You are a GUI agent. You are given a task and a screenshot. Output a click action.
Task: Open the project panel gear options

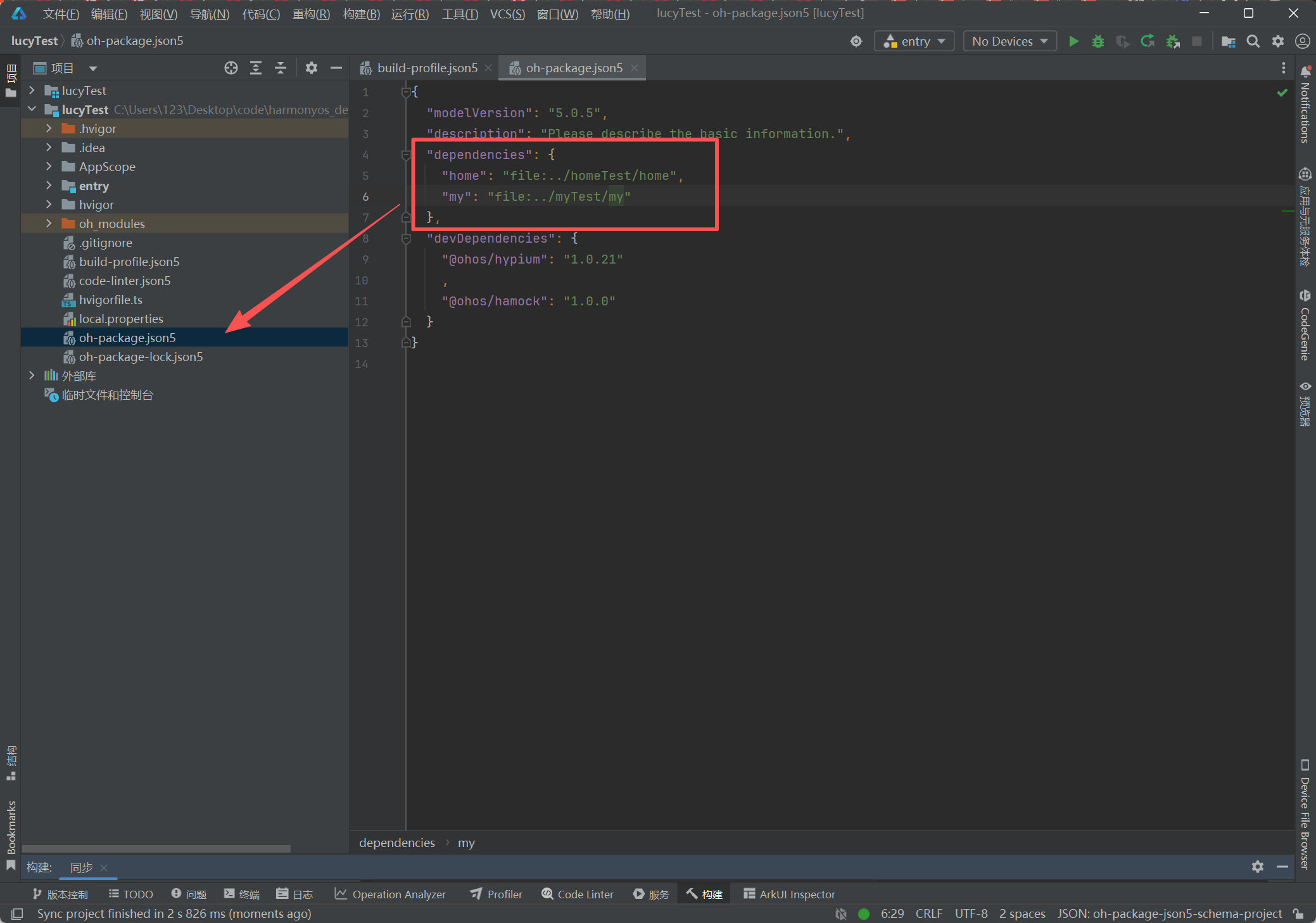point(311,68)
